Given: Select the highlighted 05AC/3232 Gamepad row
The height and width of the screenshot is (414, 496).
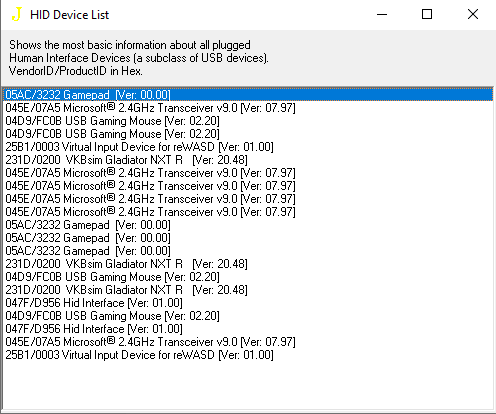Looking at the screenshot, I should pyautogui.click(x=248, y=95).
